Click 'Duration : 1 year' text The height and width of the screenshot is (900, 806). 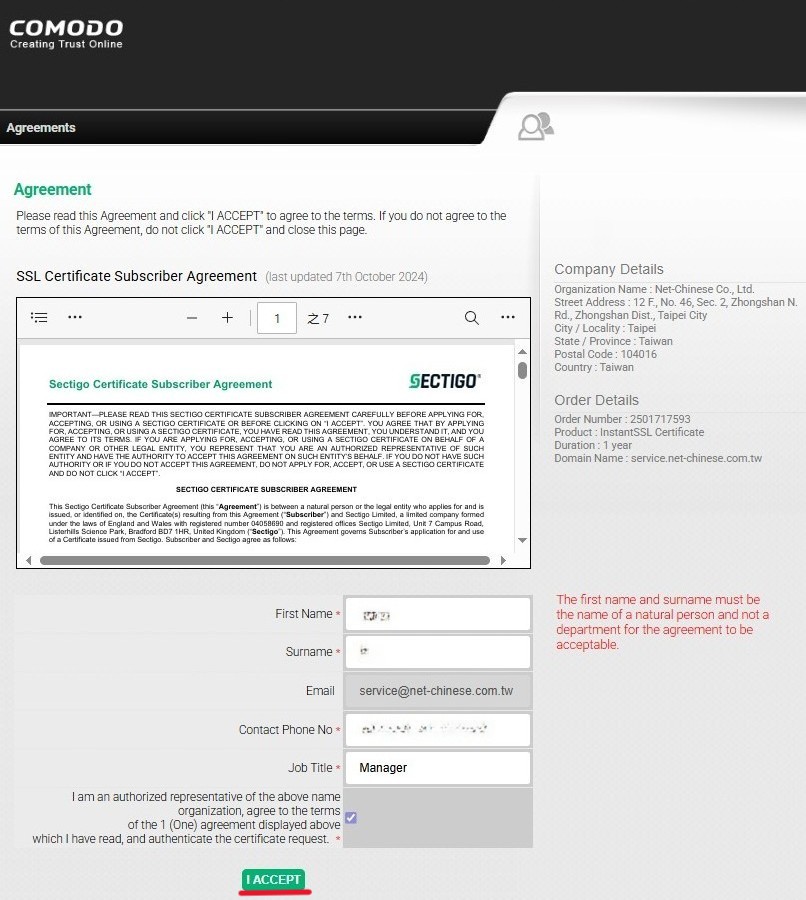[593, 445]
